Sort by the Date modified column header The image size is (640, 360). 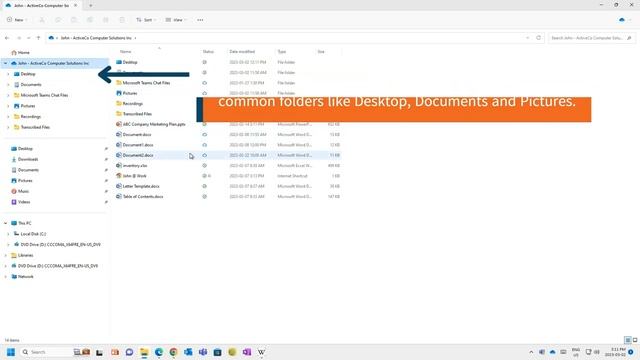(242, 51)
